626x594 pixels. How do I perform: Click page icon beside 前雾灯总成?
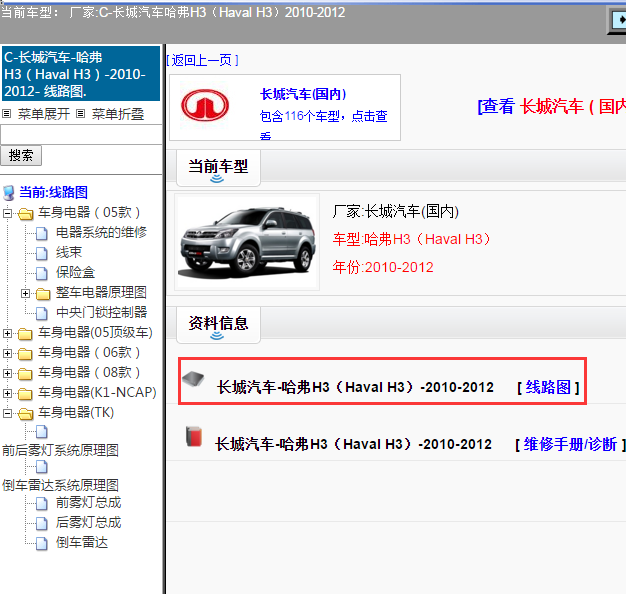[42, 504]
